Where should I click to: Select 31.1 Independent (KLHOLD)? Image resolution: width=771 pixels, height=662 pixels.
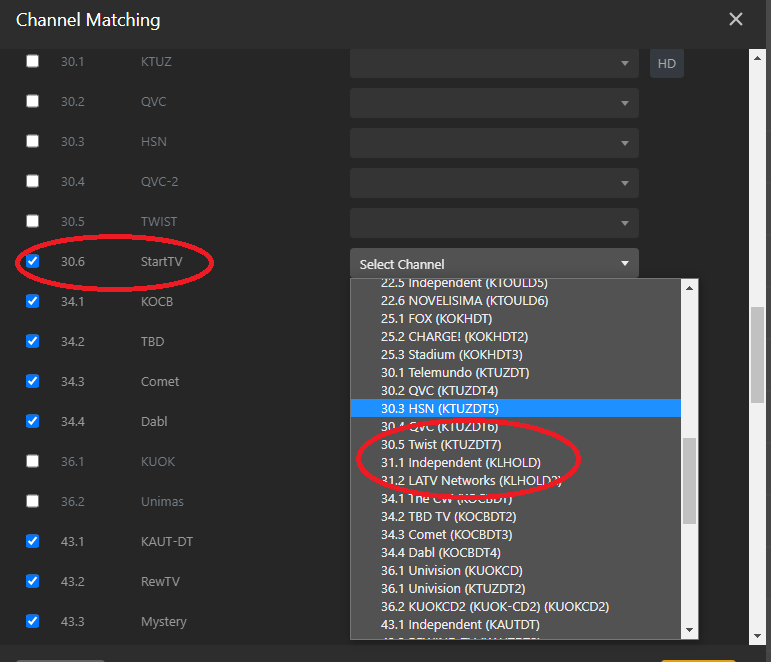[x=515, y=462]
